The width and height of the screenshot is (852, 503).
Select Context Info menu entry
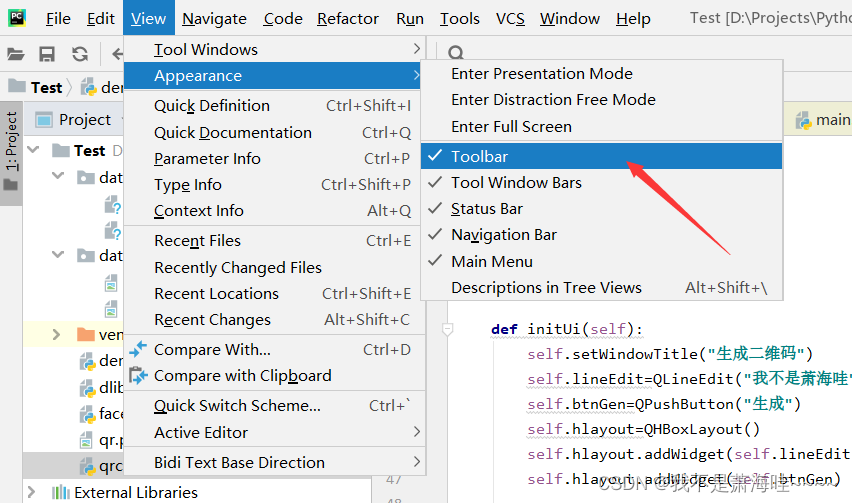click(x=274, y=211)
